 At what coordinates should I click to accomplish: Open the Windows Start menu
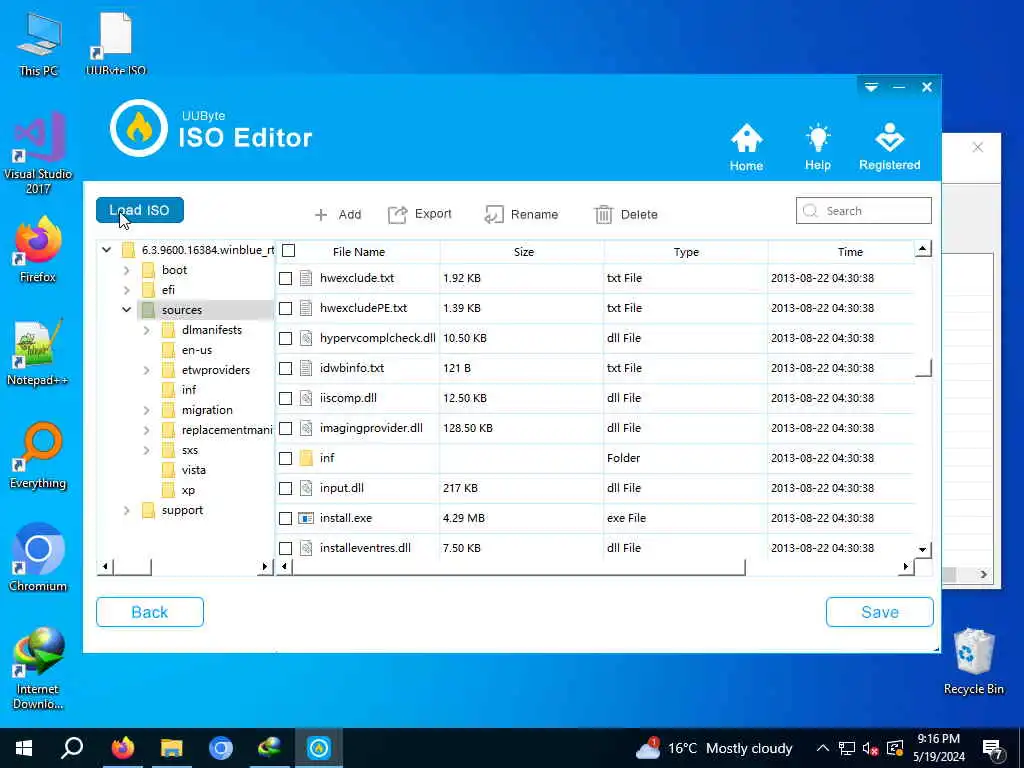(x=24, y=748)
